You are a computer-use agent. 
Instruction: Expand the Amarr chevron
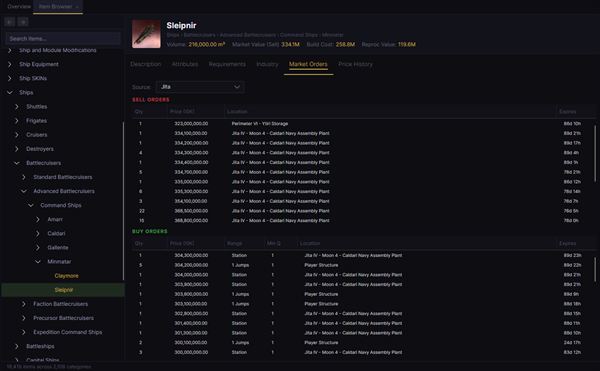[38, 220]
